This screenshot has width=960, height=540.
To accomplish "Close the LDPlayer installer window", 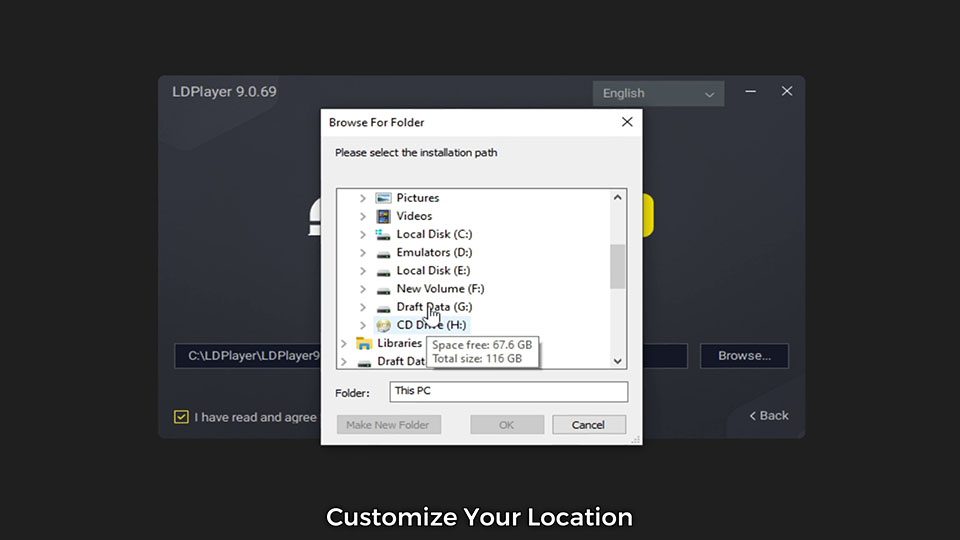I will coord(787,91).
